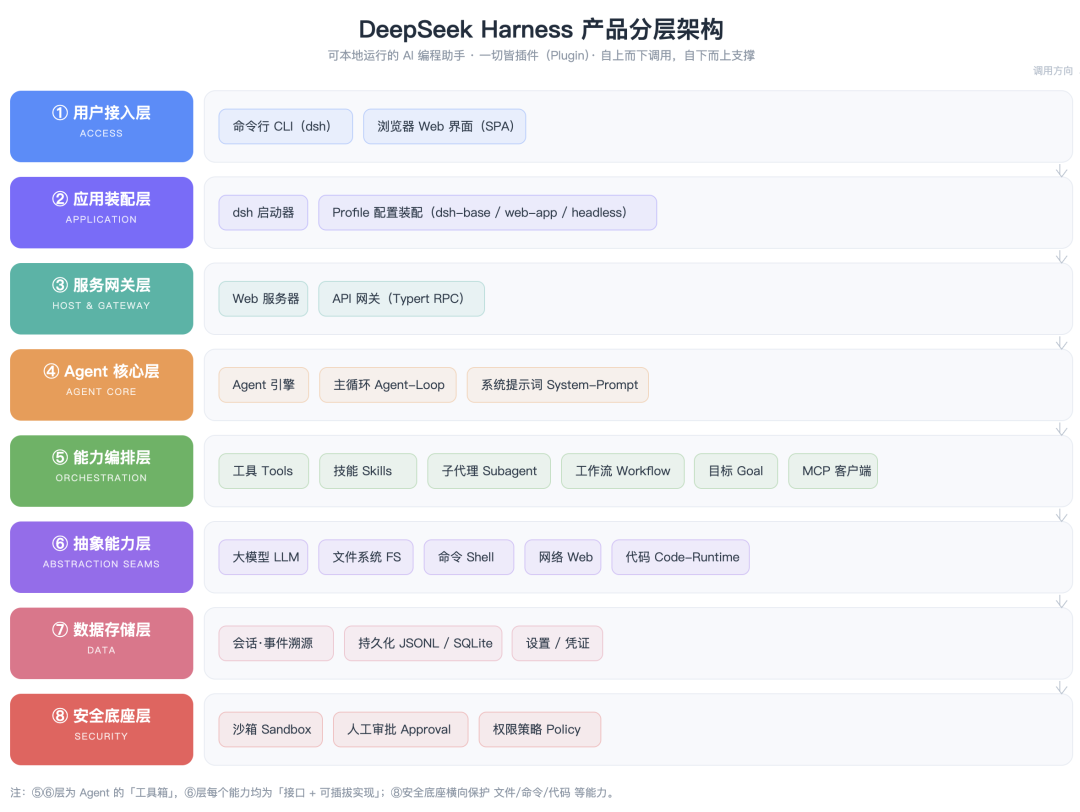
Task: Select the 文件系统 FS chip
Action: [x=366, y=556]
